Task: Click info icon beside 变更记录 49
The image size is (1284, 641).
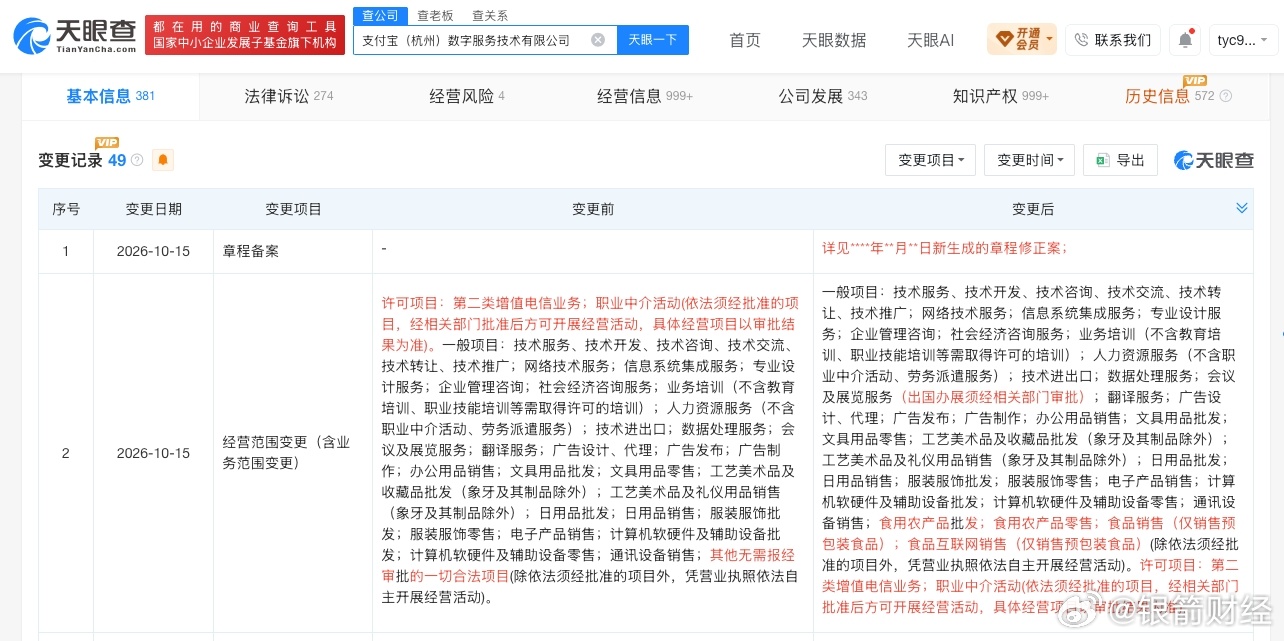Action: 137,160
